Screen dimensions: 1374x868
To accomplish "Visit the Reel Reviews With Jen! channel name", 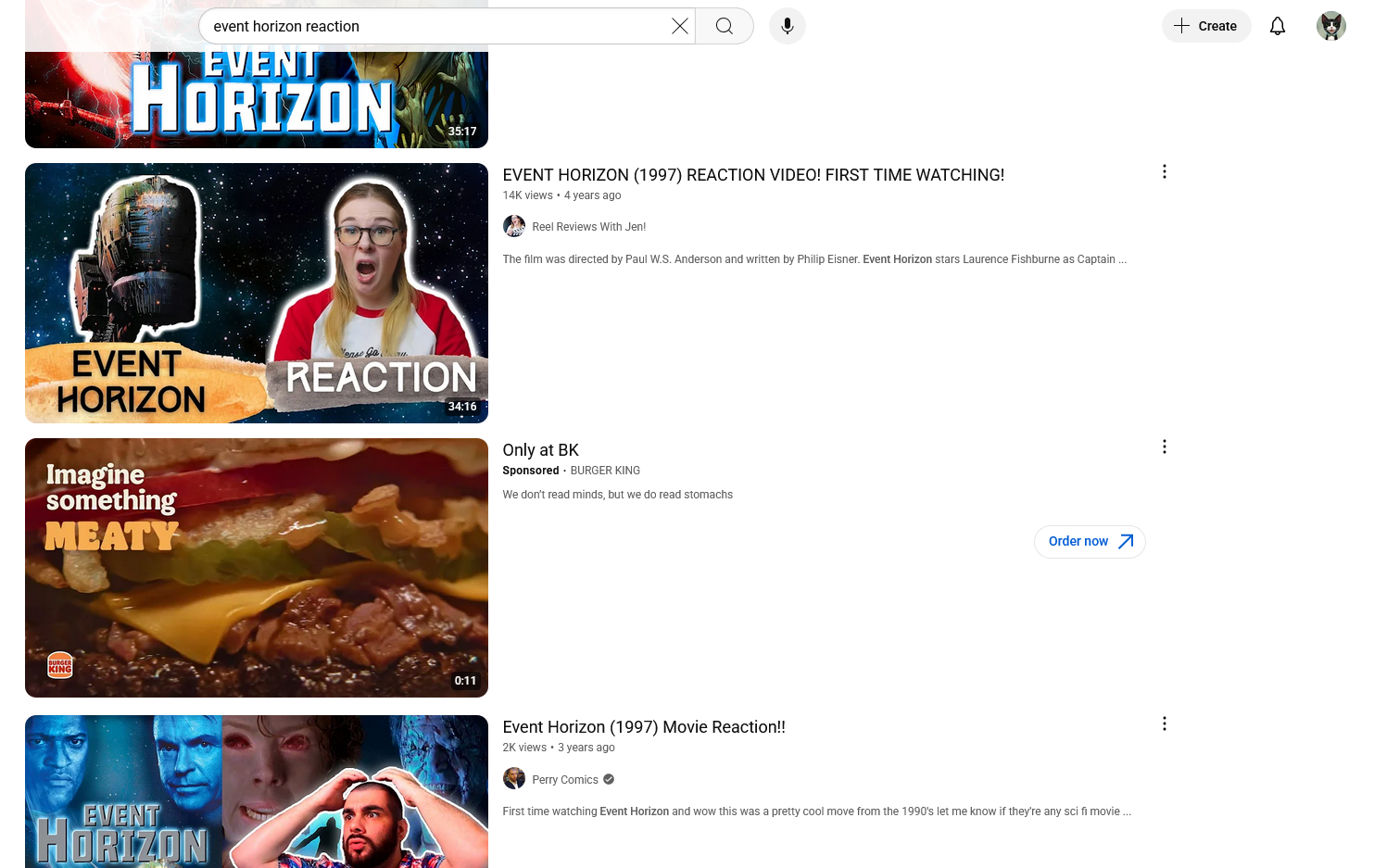I will tap(589, 227).
